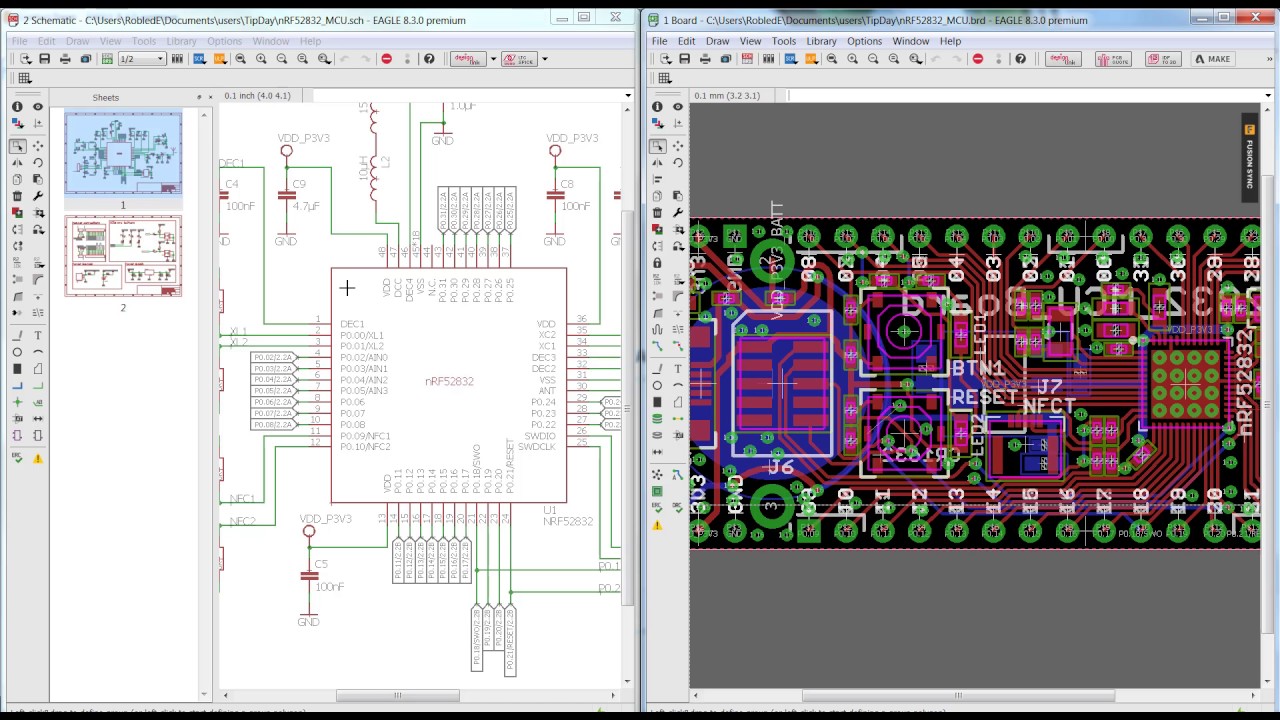Open dropdown arrow next to LTspice button
Image resolution: width=1280 pixels, height=720 pixels.
[544, 59]
